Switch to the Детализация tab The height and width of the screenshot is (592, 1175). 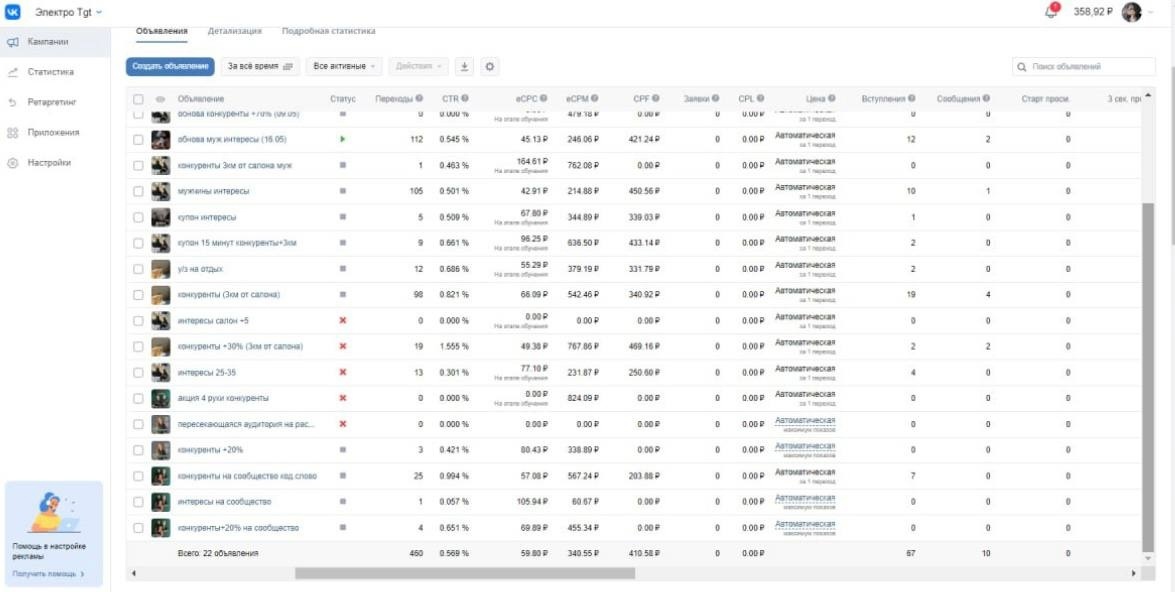[x=235, y=31]
